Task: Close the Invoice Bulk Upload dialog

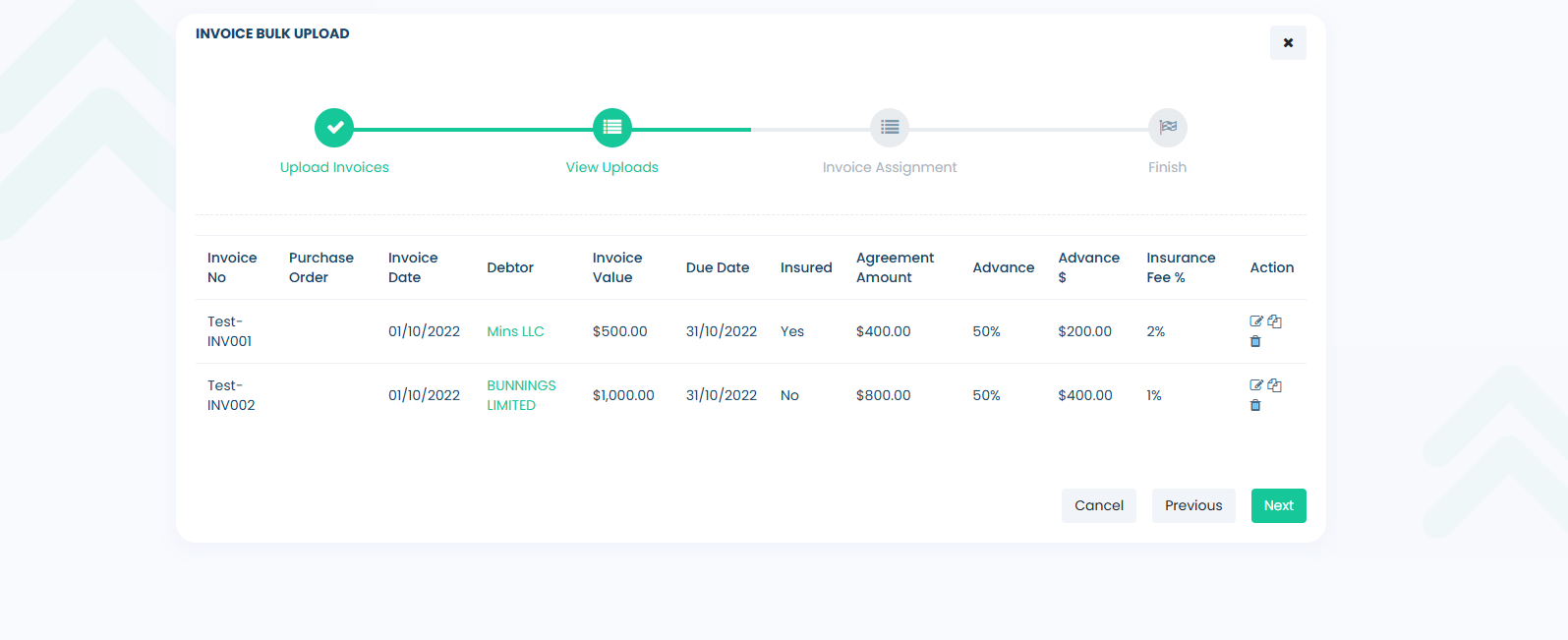Action: click(x=1288, y=43)
